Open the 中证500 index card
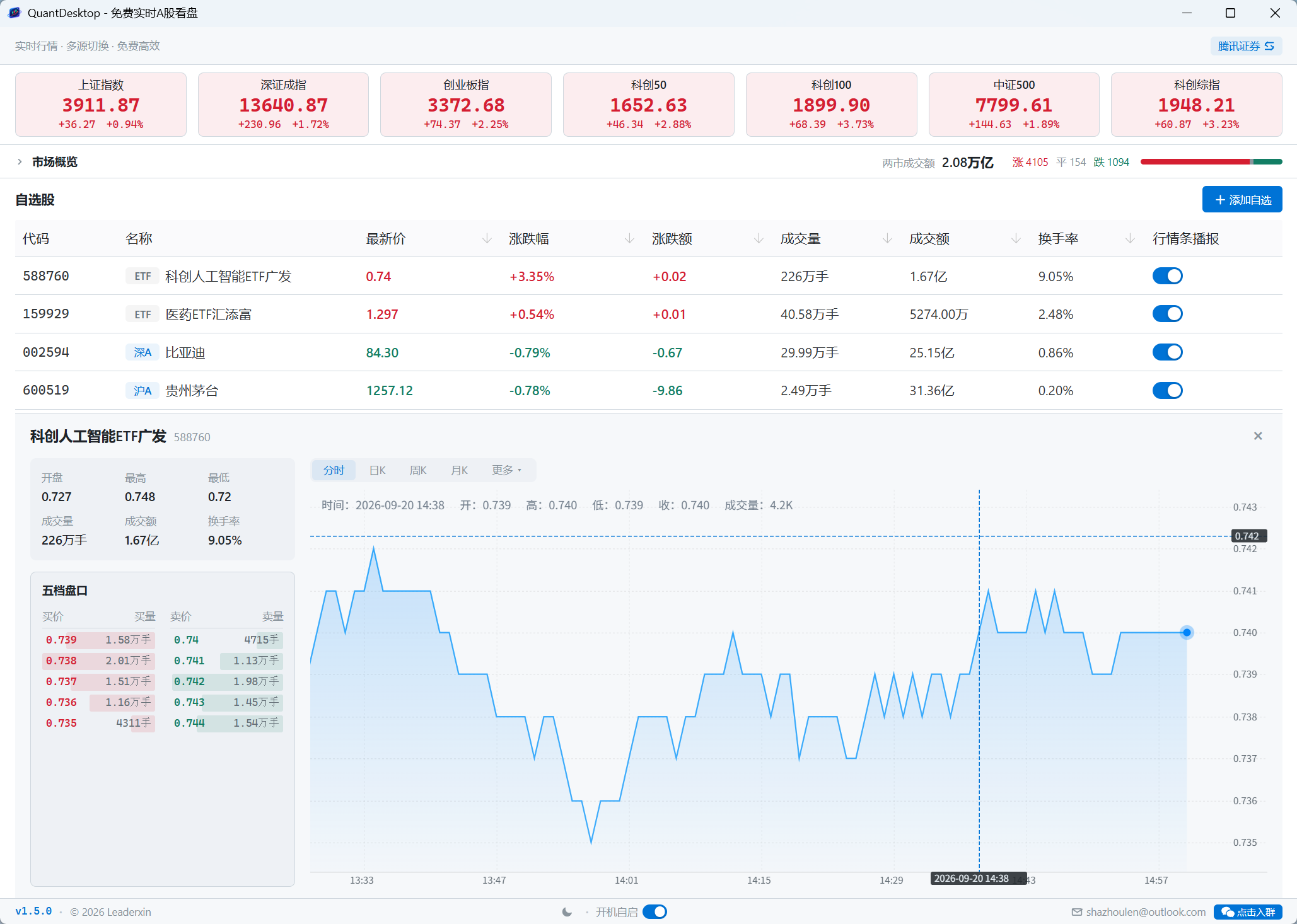This screenshot has height=924, width=1297. pos(1014,105)
